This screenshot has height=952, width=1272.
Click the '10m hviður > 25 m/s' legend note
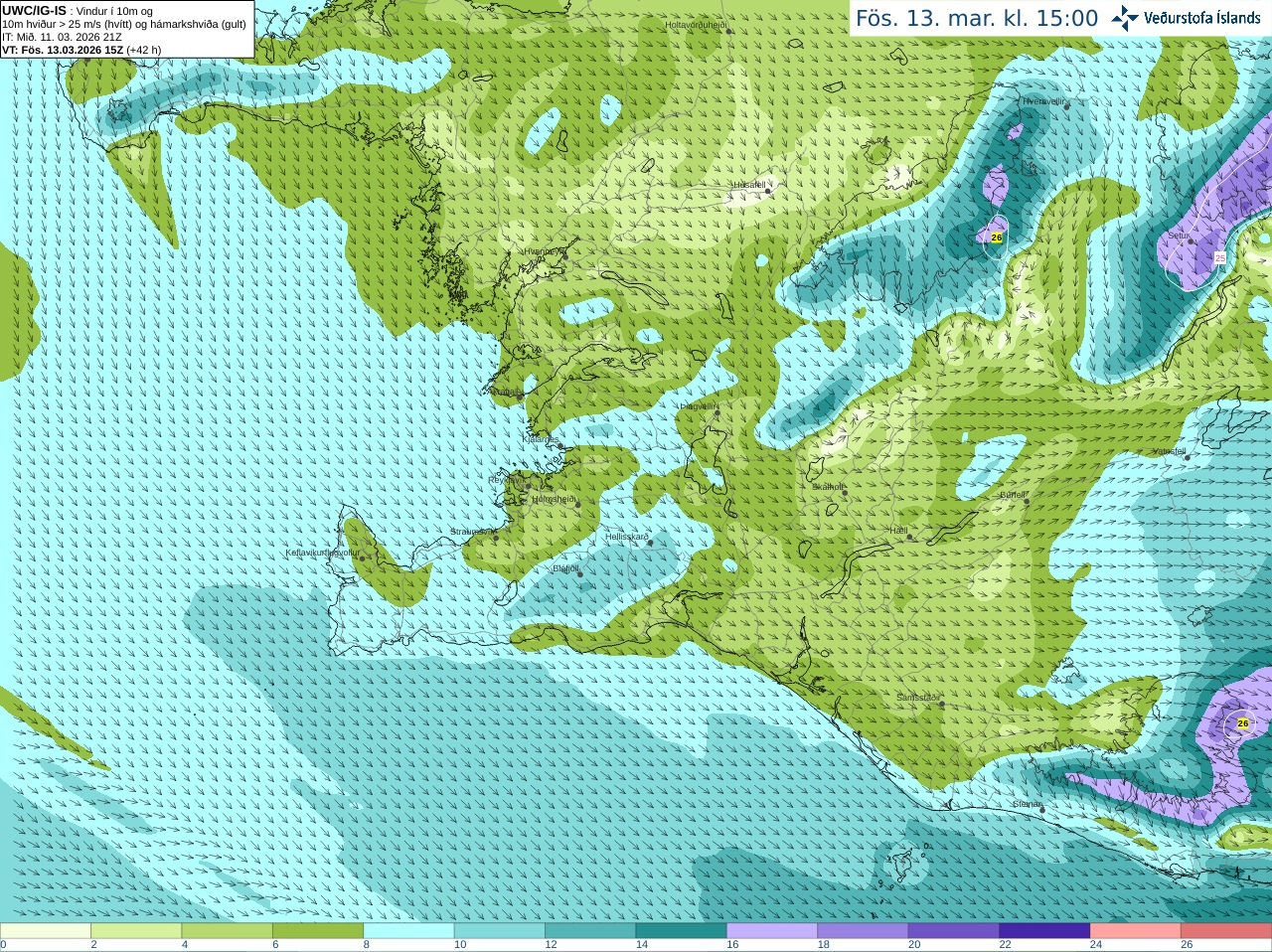[124, 24]
